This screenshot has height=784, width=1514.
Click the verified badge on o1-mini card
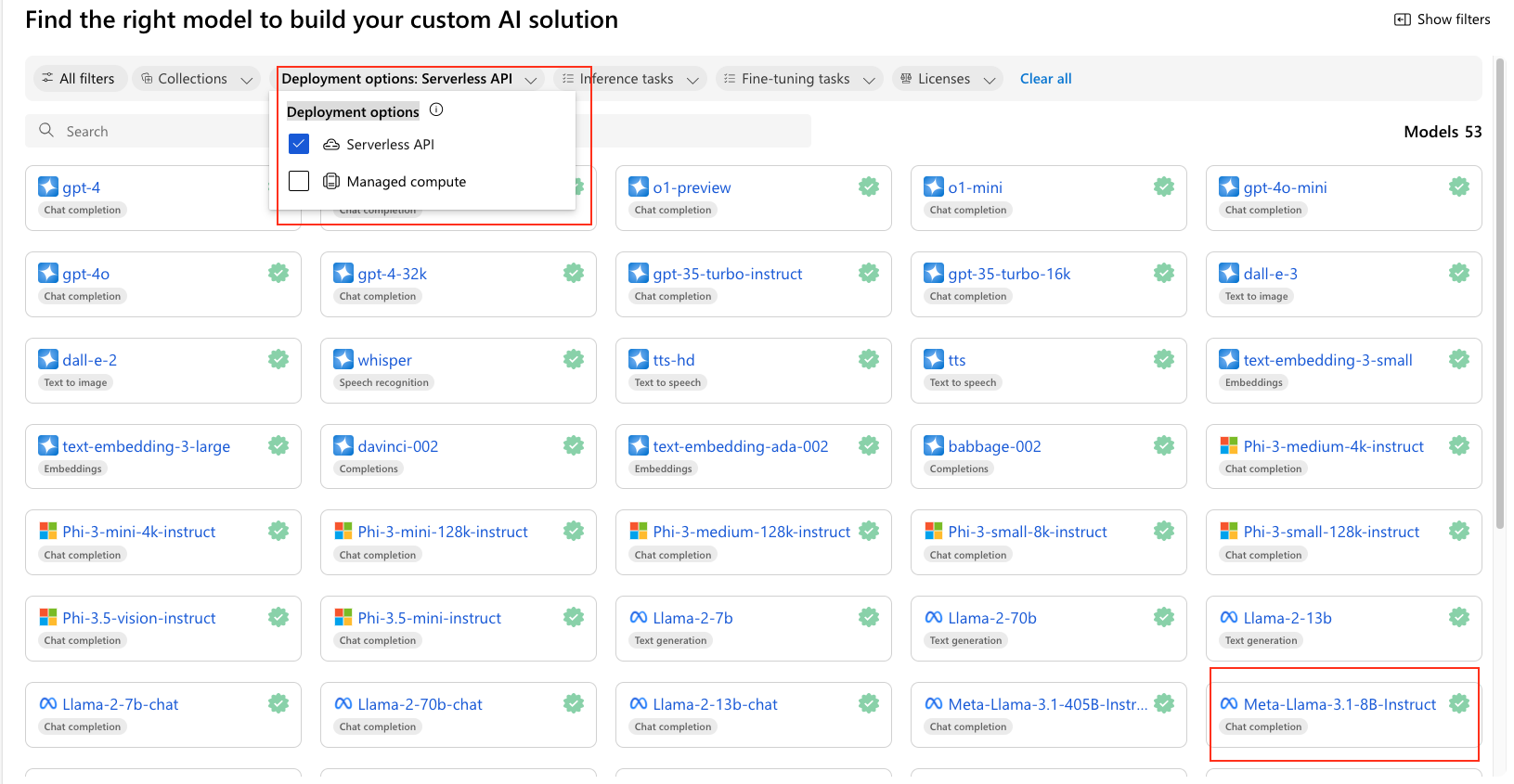tap(1164, 186)
